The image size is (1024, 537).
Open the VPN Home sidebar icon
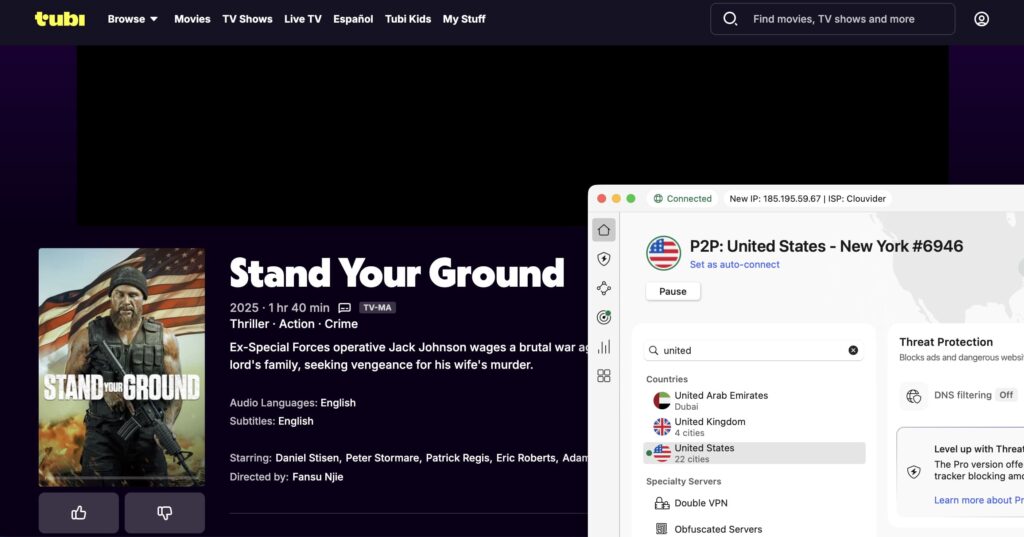(603, 230)
